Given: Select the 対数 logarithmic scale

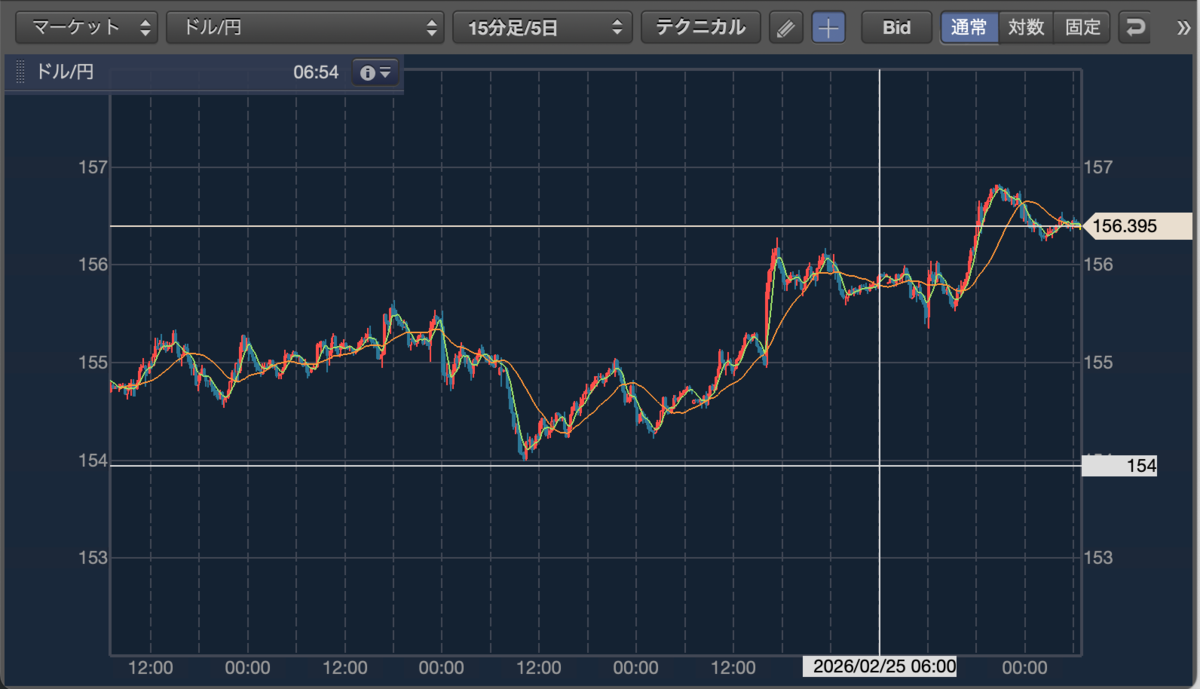Looking at the screenshot, I should click(1026, 28).
